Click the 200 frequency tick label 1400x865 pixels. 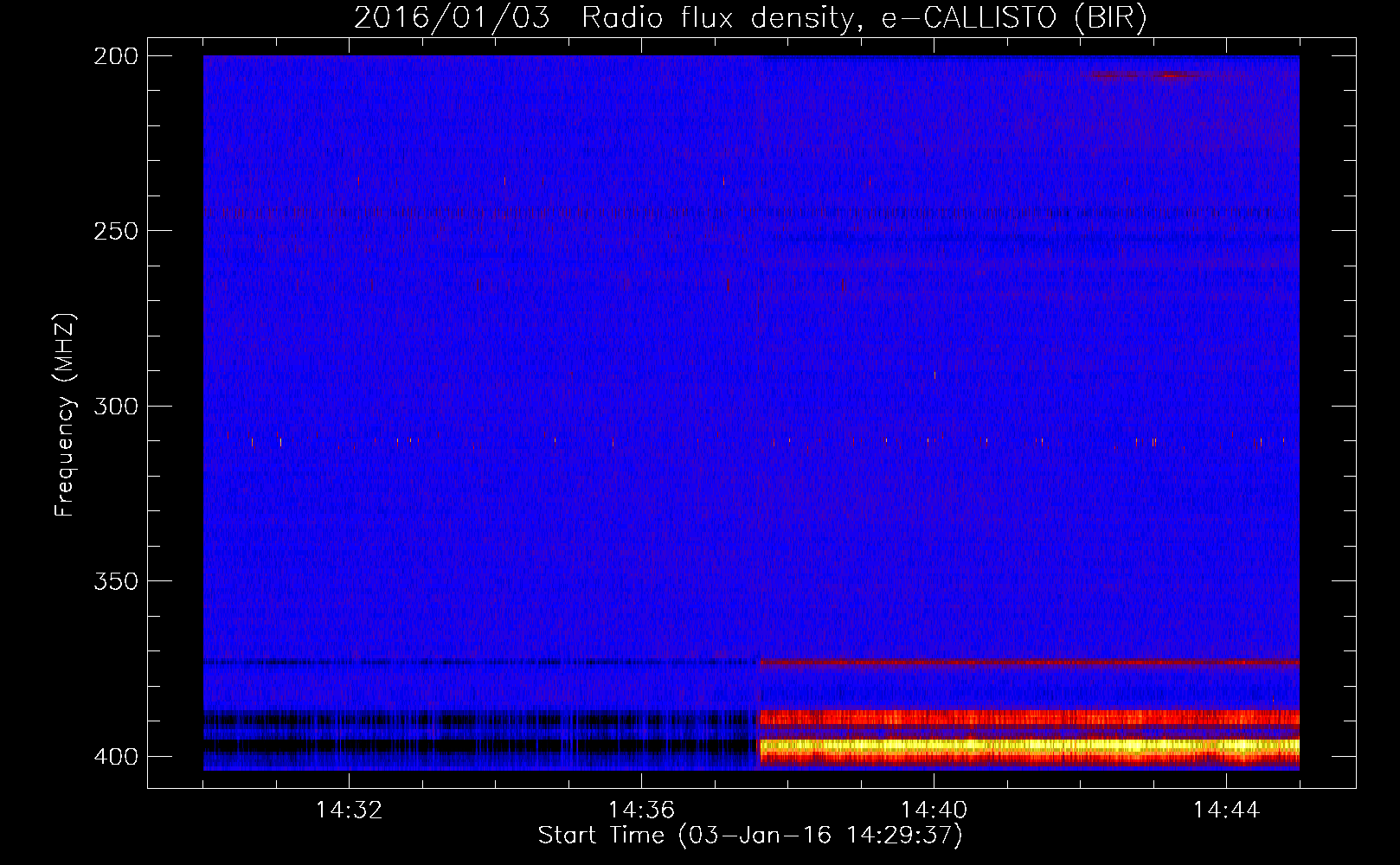tap(116, 56)
